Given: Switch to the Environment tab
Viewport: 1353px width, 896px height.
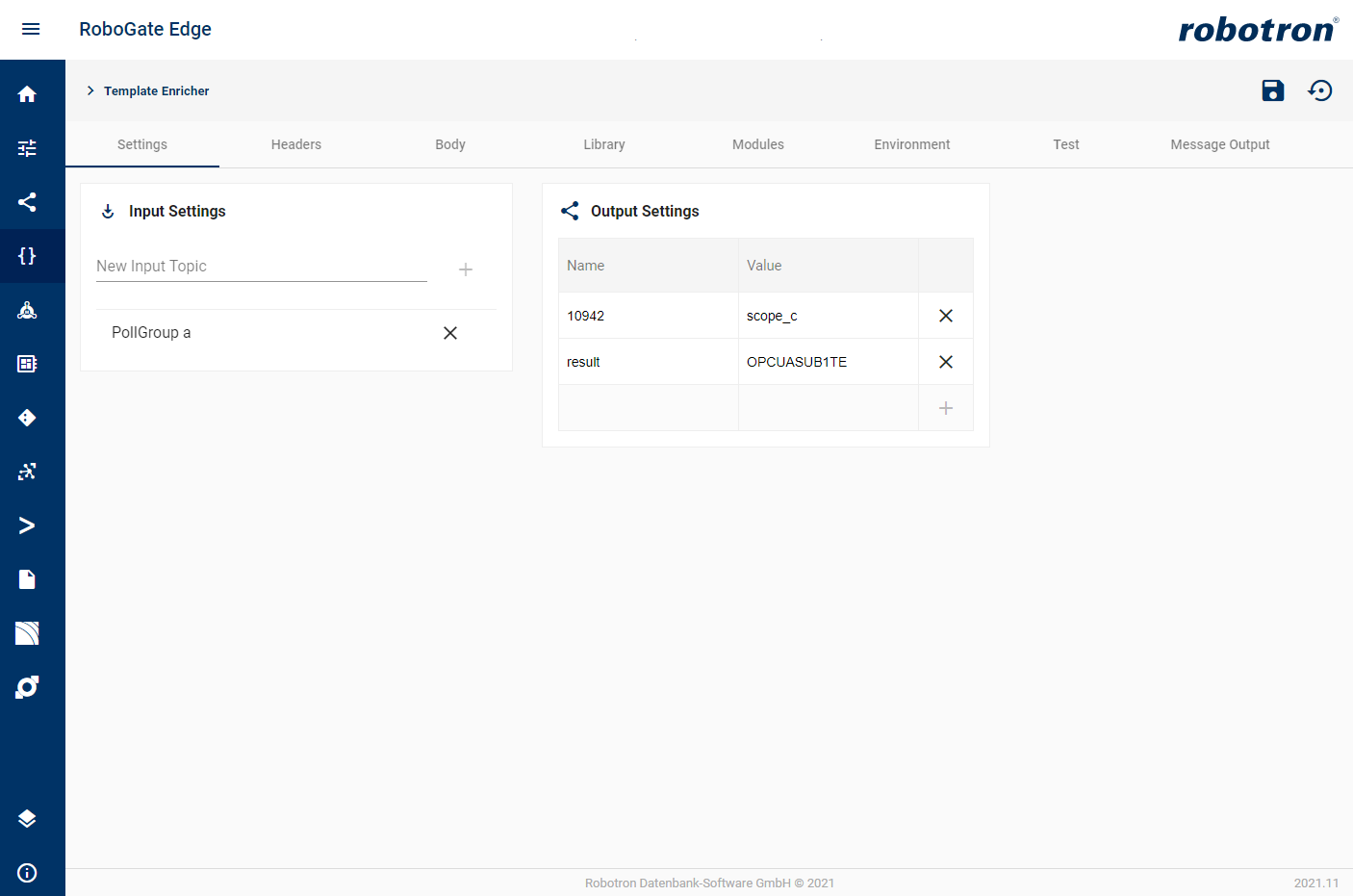Looking at the screenshot, I should (912, 144).
